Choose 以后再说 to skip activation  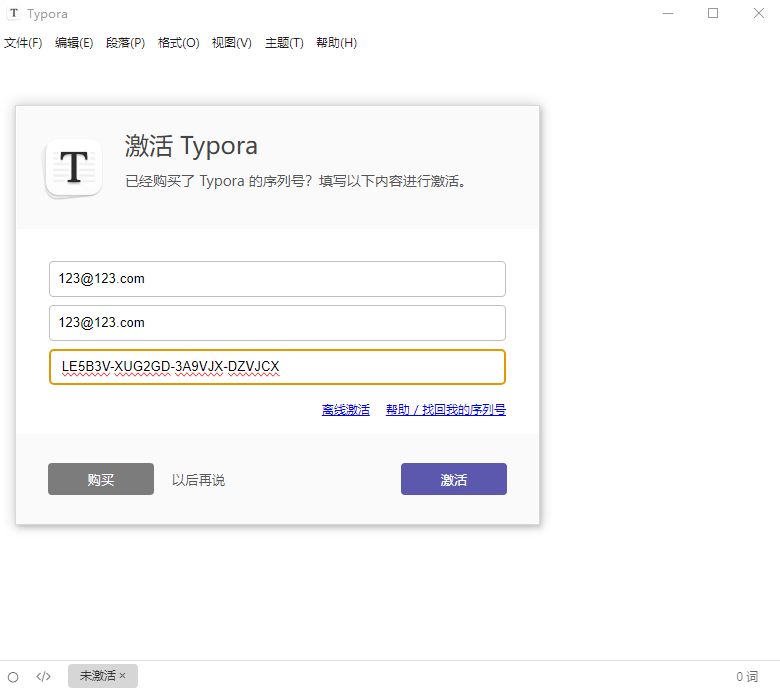click(198, 480)
